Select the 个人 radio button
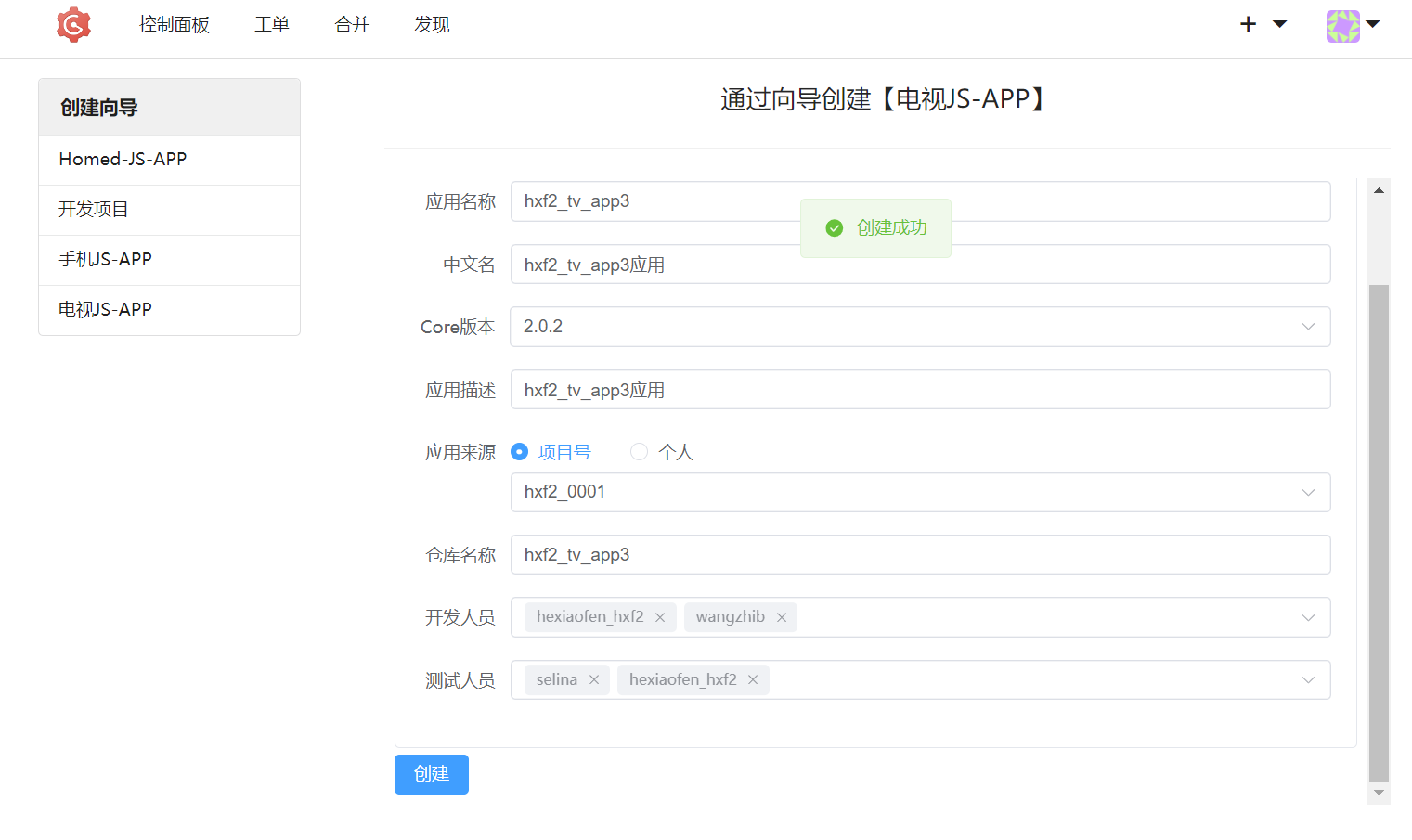Viewport: 1412px width, 840px height. coord(639,451)
